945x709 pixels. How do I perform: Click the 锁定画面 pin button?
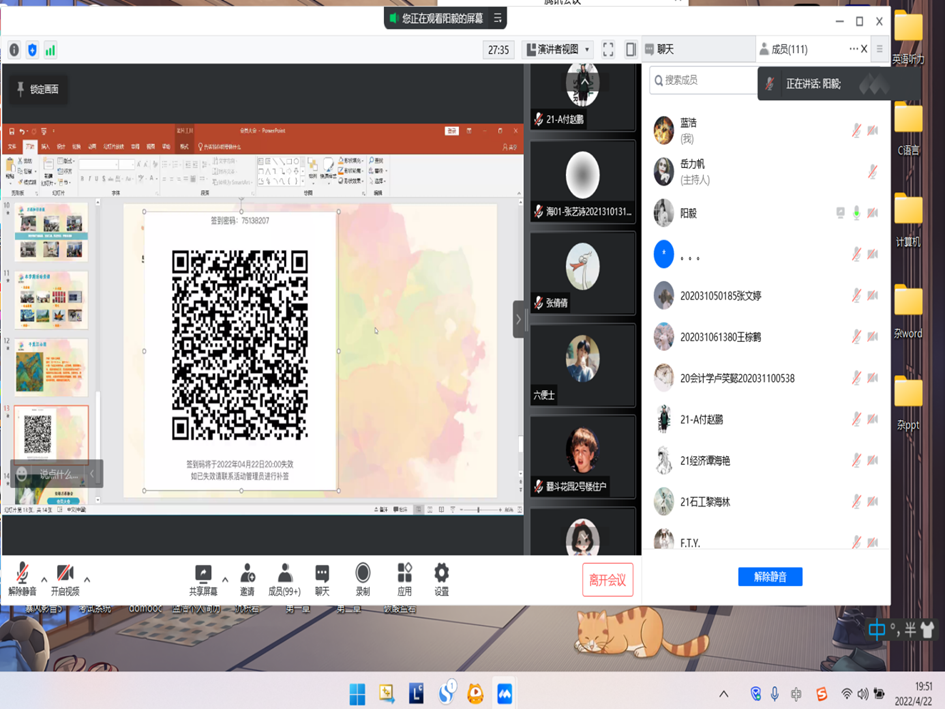click(x=39, y=89)
